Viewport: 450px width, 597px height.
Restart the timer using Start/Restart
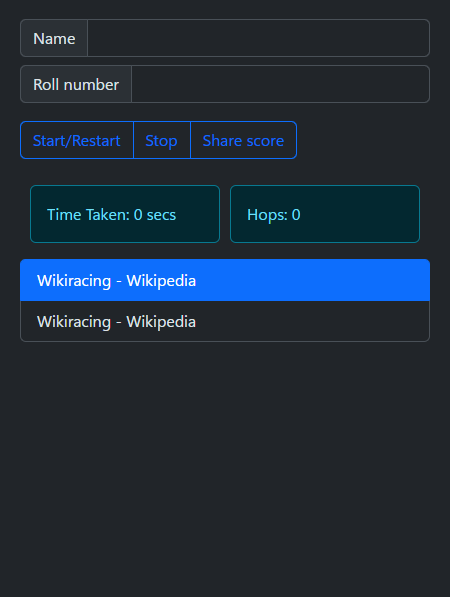coord(77,140)
